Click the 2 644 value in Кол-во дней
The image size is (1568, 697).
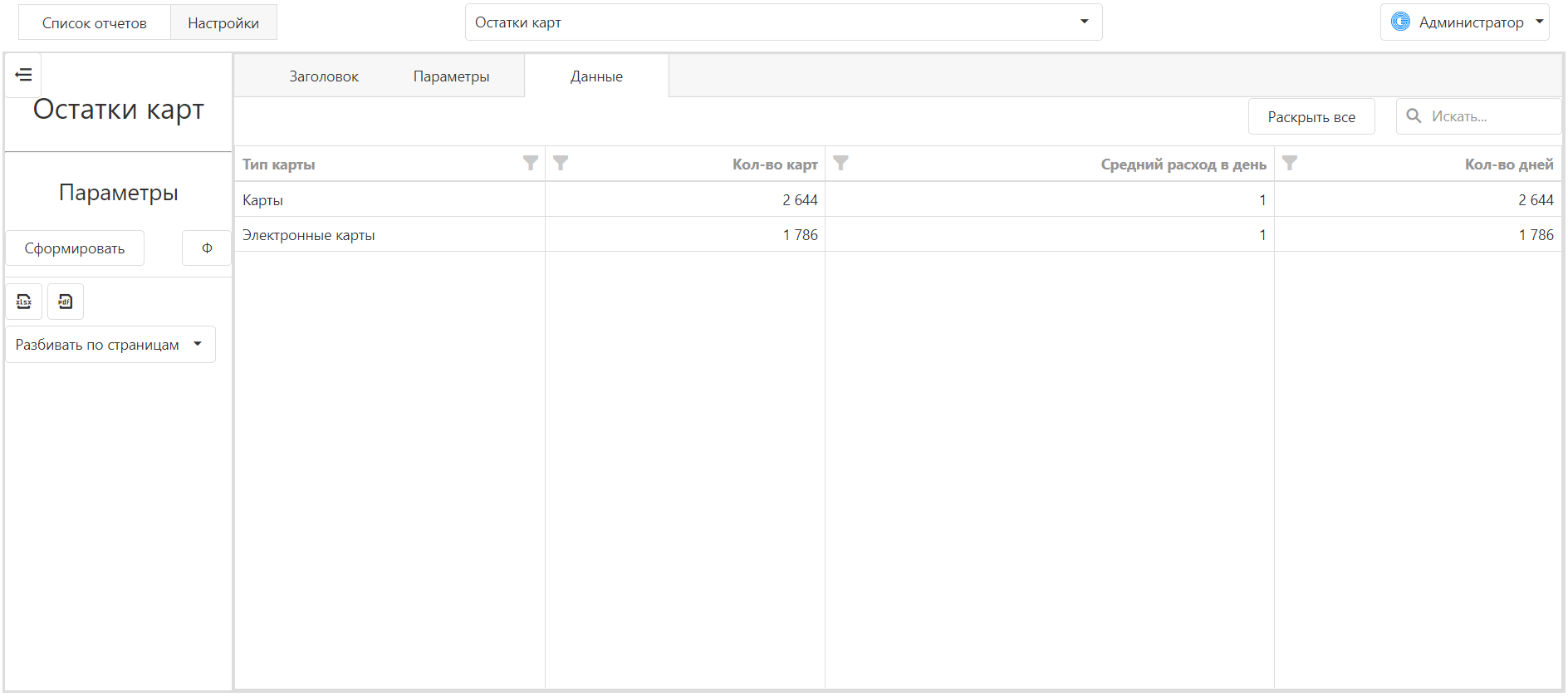pyautogui.click(x=1536, y=200)
